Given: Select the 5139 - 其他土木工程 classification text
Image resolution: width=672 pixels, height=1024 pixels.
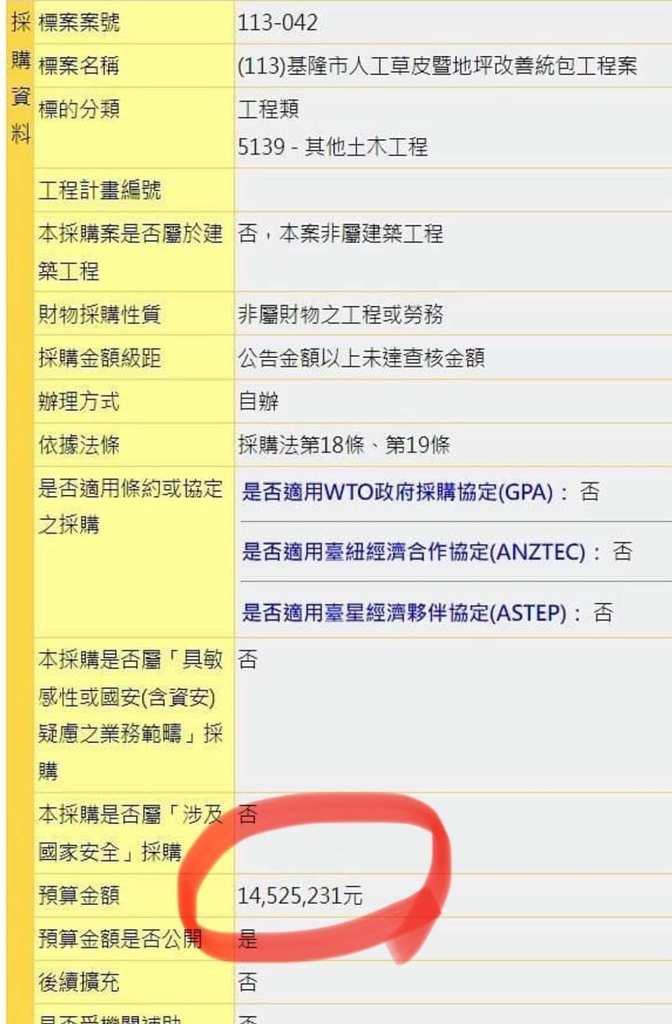Looking at the screenshot, I should pos(332,146).
